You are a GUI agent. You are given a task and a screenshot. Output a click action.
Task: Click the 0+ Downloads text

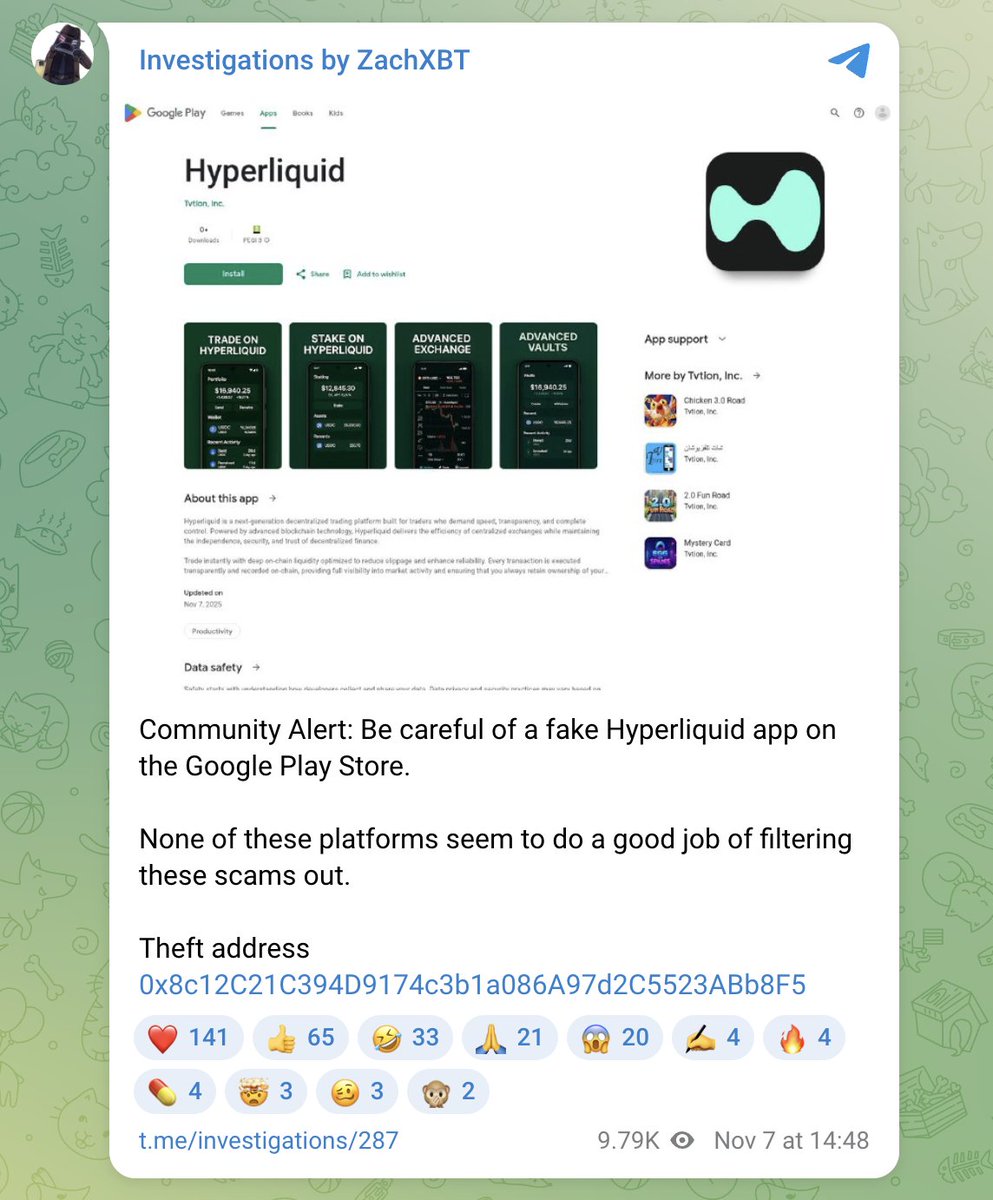pos(203,234)
